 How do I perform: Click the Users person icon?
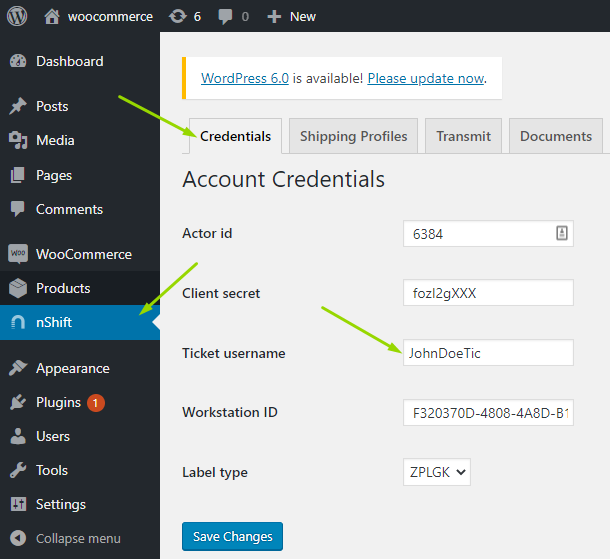point(18,436)
